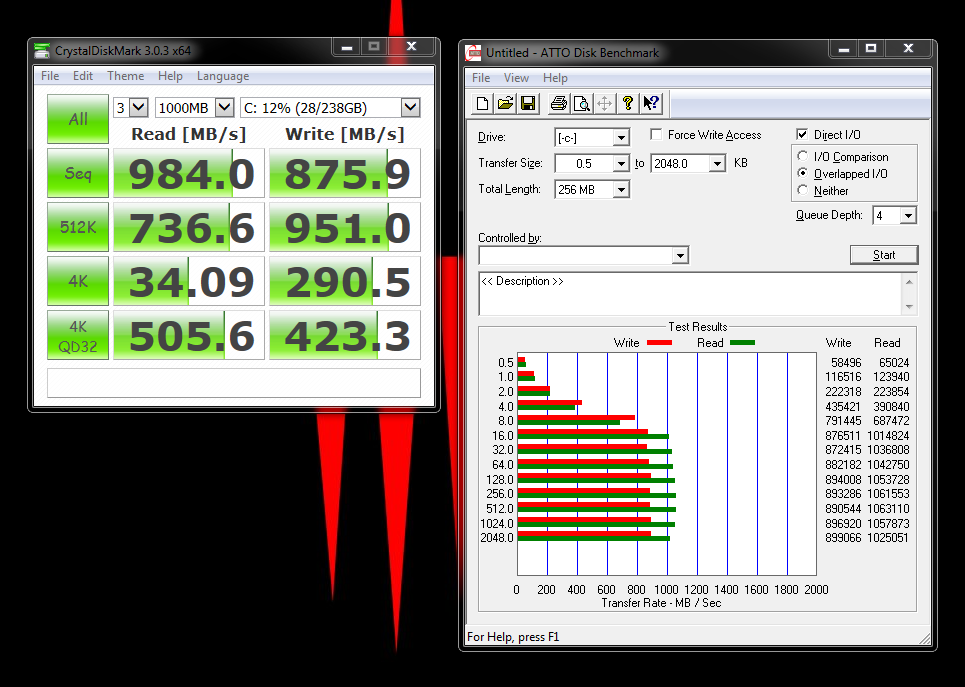Click the 512K write result 951.0
This screenshot has height=687, width=965.
click(345, 227)
